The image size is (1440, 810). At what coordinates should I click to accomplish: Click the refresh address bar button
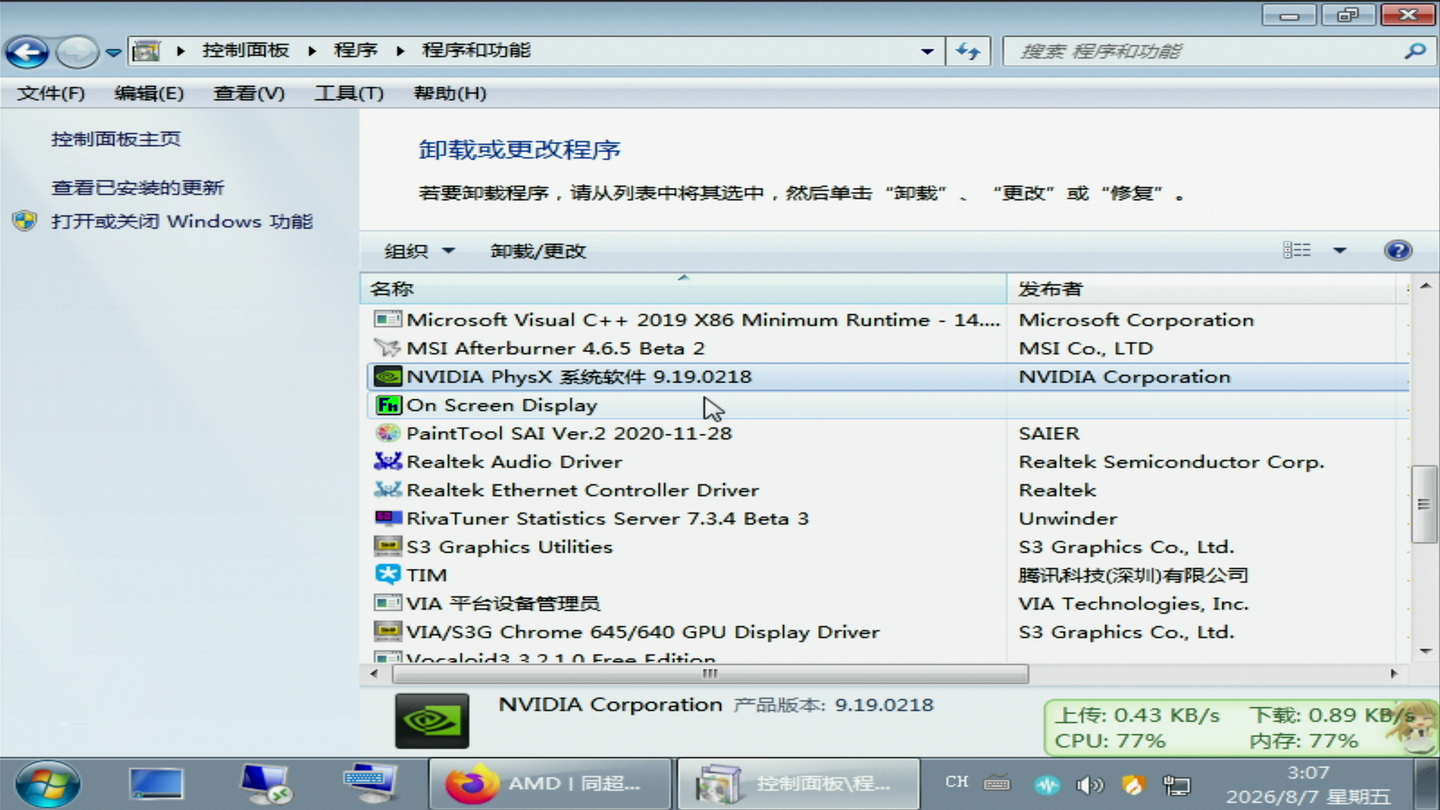968,51
